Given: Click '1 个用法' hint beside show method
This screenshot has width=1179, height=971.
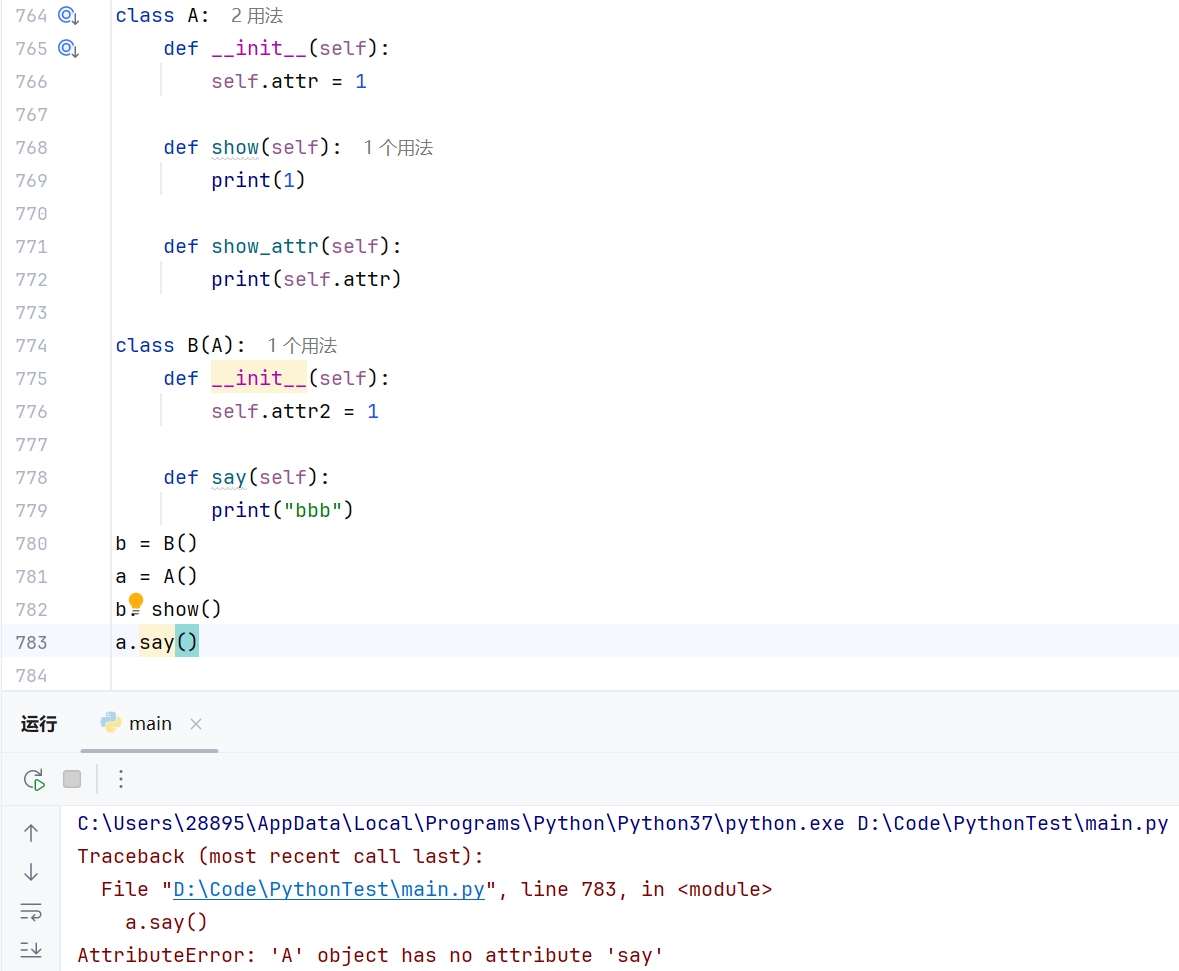Looking at the screenshot, I should click(x=398, y=147).
